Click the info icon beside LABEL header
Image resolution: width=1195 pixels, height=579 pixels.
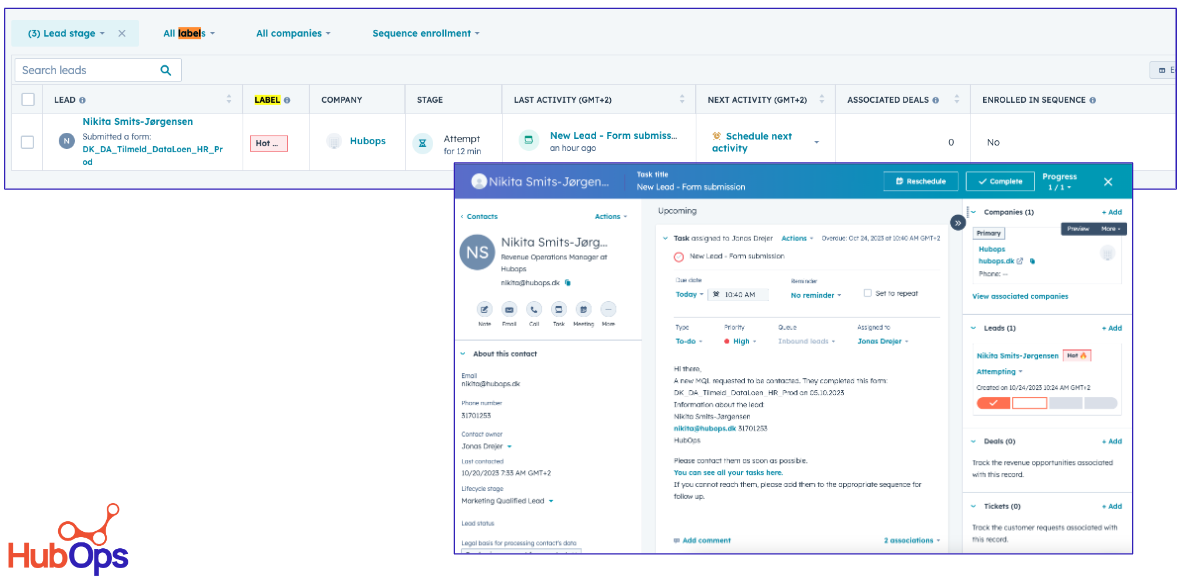tap(287, 100)
